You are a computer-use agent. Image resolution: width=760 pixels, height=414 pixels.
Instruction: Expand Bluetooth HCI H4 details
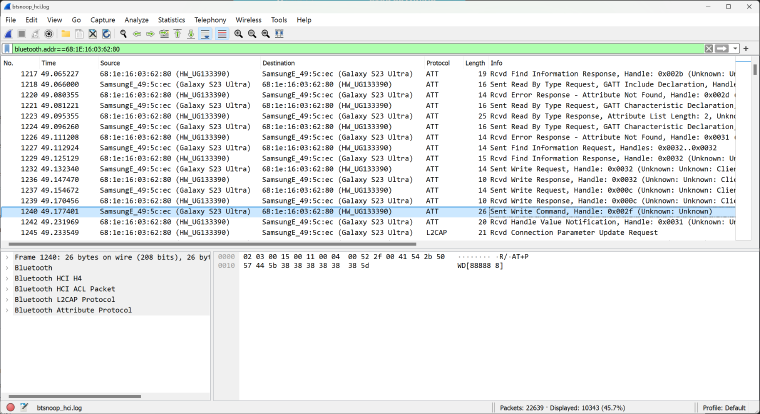click(x=7, y=279)
